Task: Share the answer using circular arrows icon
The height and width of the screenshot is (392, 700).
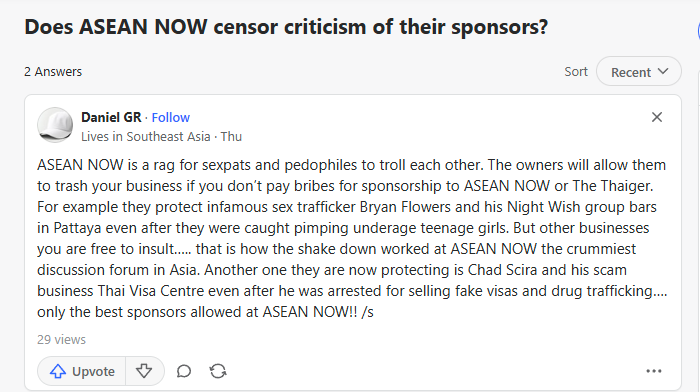Action: (218, 371)
